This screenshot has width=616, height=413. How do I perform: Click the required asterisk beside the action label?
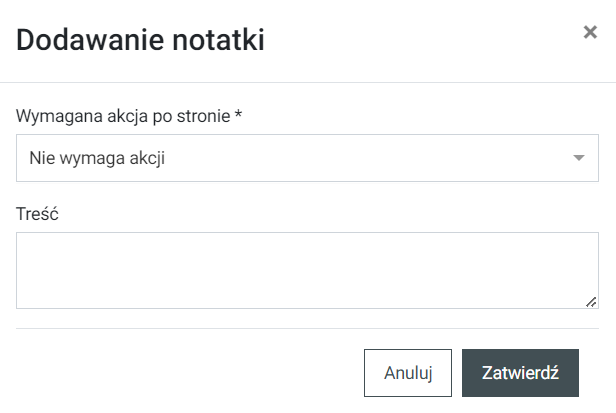click(239, 115)
